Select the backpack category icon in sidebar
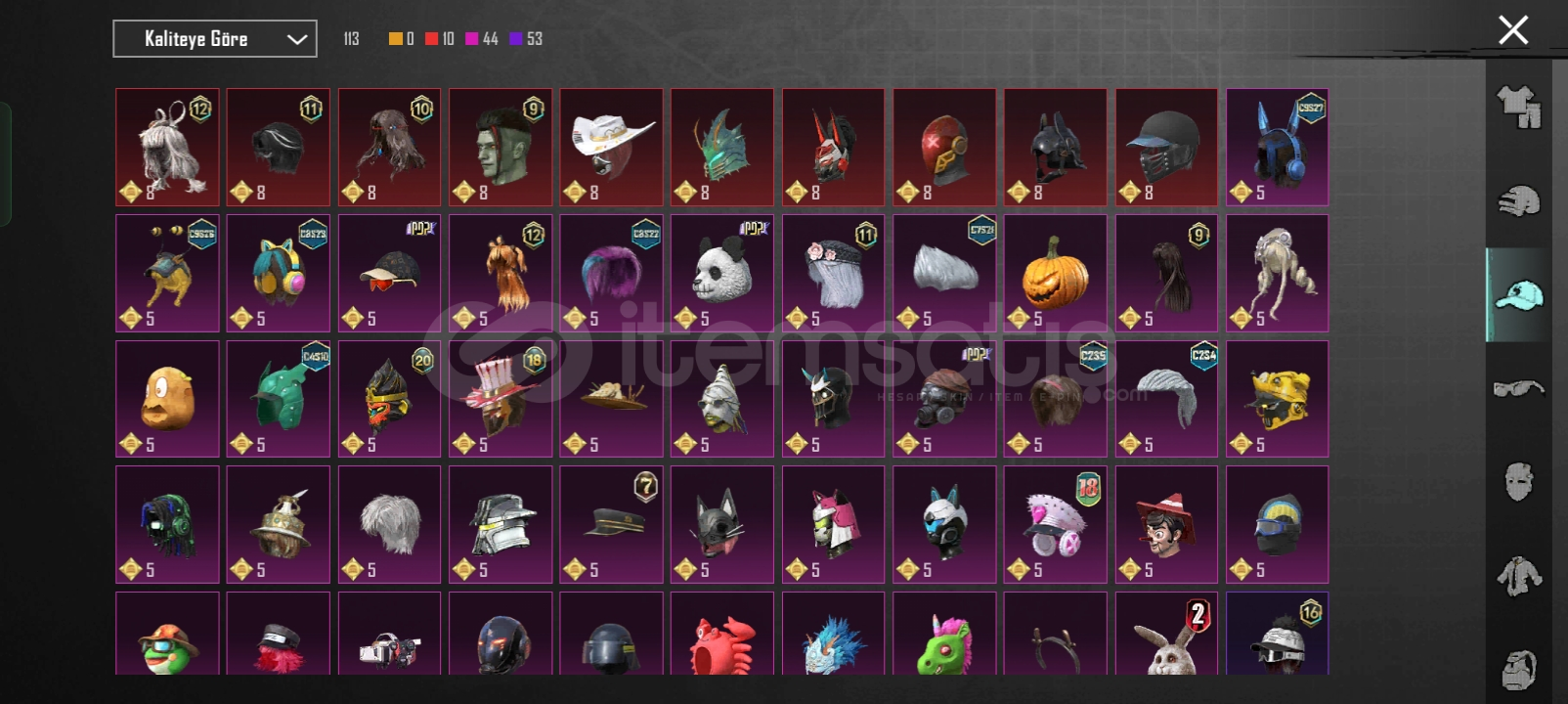The height and width of the screenshot is (704, 1568). tap(1518, 669)
